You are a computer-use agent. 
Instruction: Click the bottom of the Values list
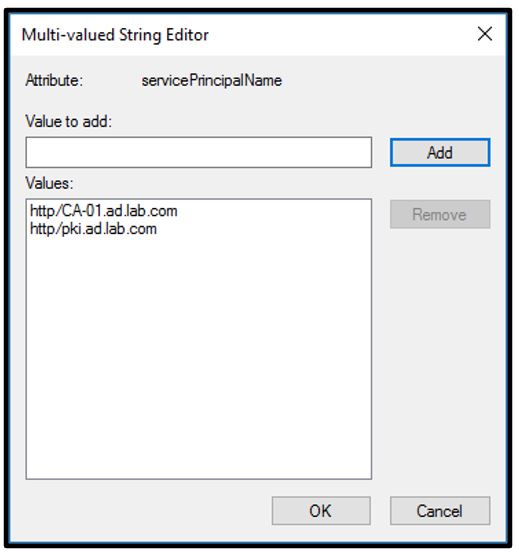click(x=199, y=468)
